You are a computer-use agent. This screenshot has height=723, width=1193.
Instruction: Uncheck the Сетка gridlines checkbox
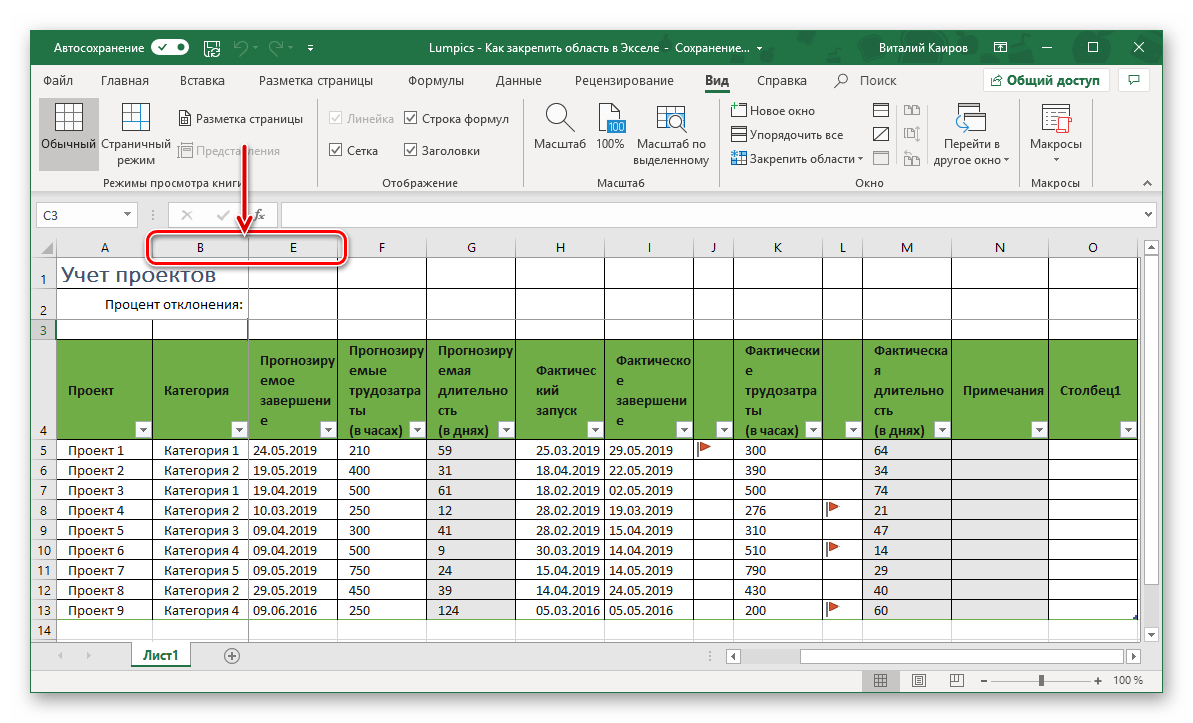point(336,151)
